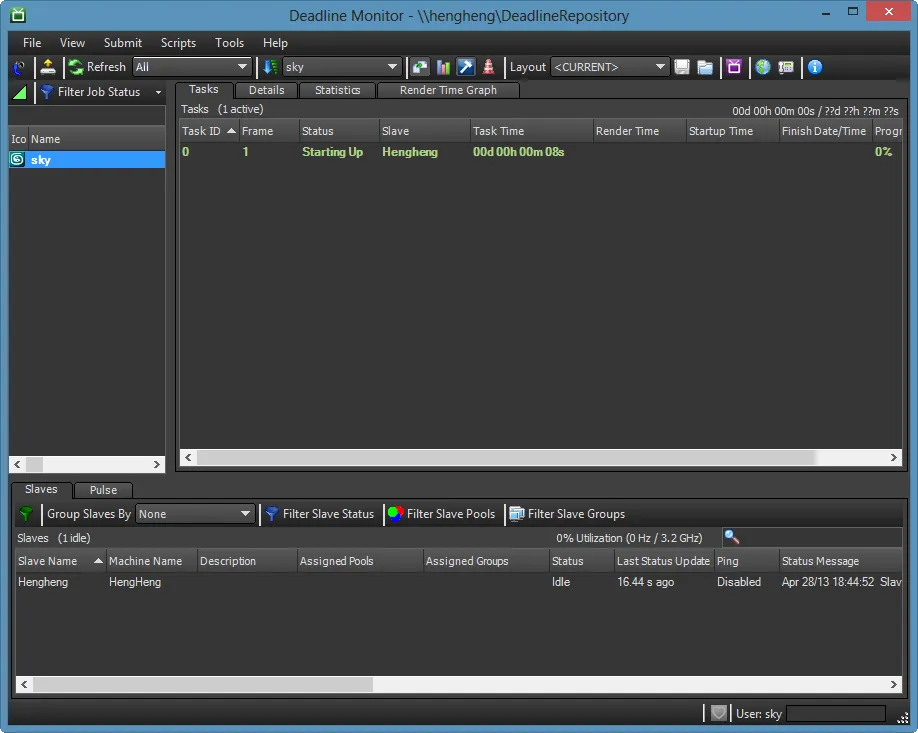
Task: Click the bar chart statistics icon
Action: (443, 67)
